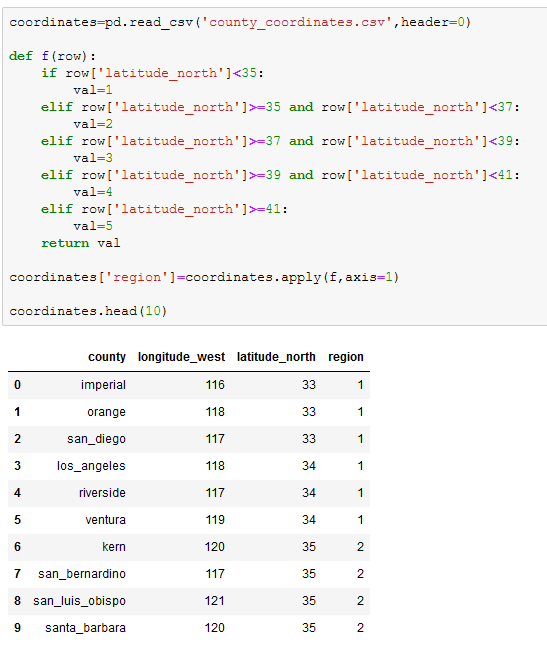Click the county column header
This screenshot has width=547, height=651.
click(107, 357)
